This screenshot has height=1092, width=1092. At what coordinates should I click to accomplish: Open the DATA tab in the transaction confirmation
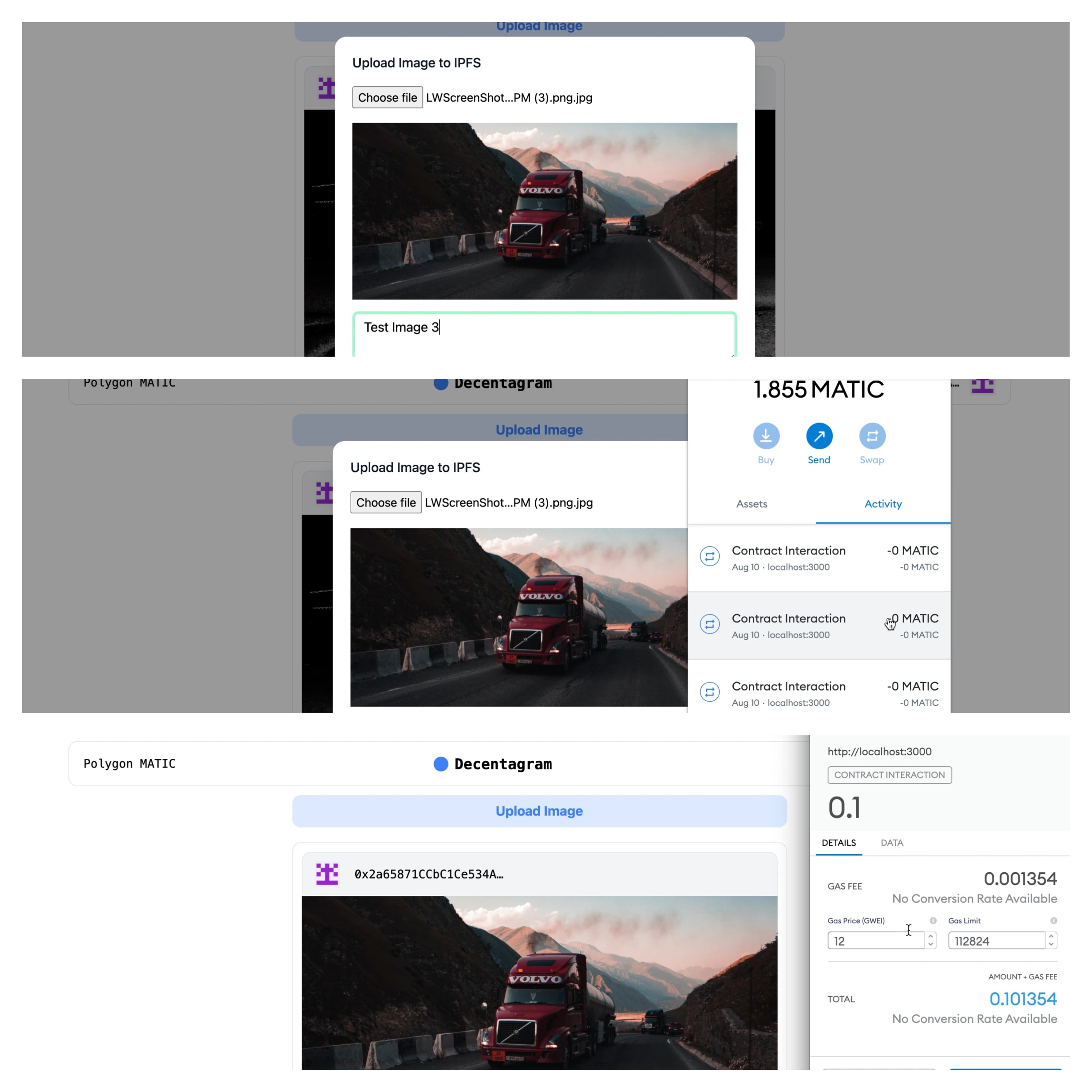(x=891, y=843)
